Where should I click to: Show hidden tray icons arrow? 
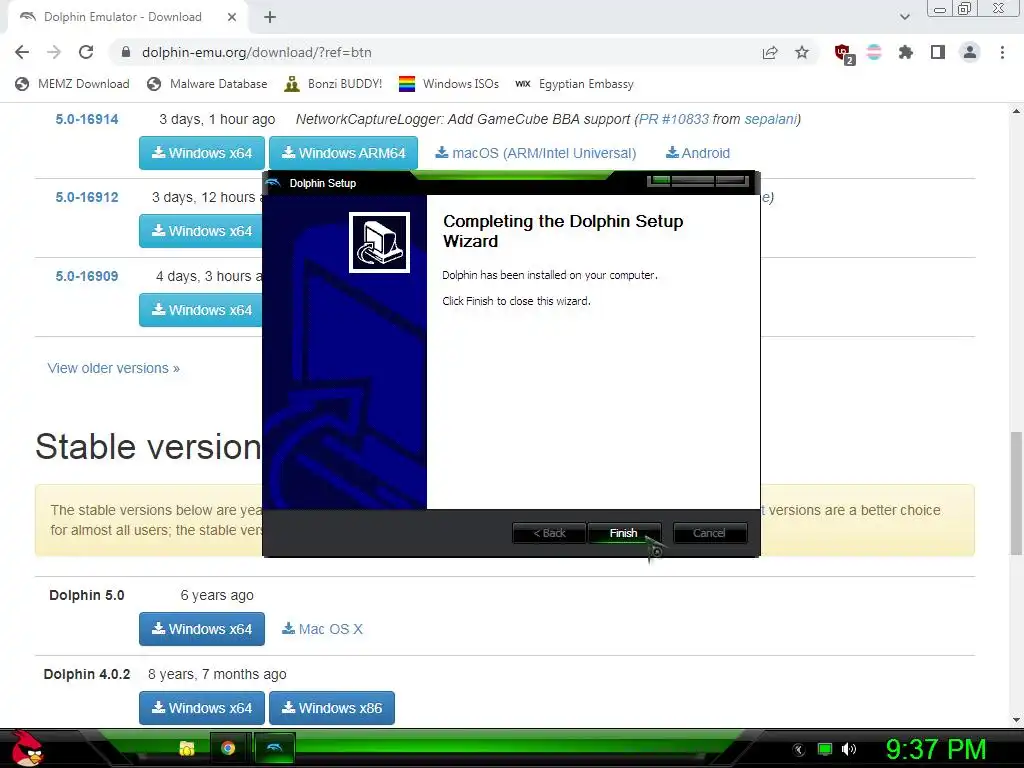tap(799, 749)
